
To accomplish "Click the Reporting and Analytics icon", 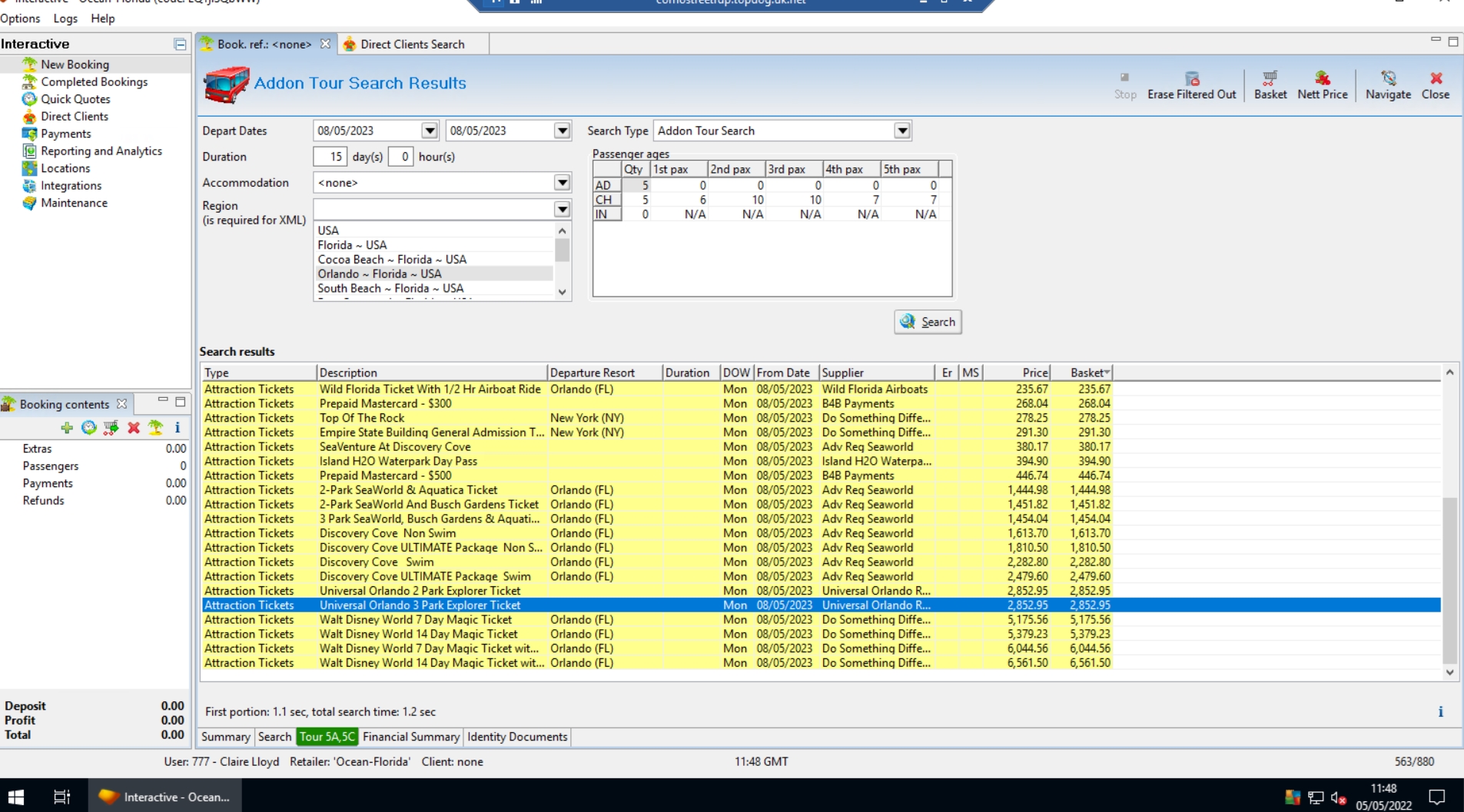I will [29, 151].
